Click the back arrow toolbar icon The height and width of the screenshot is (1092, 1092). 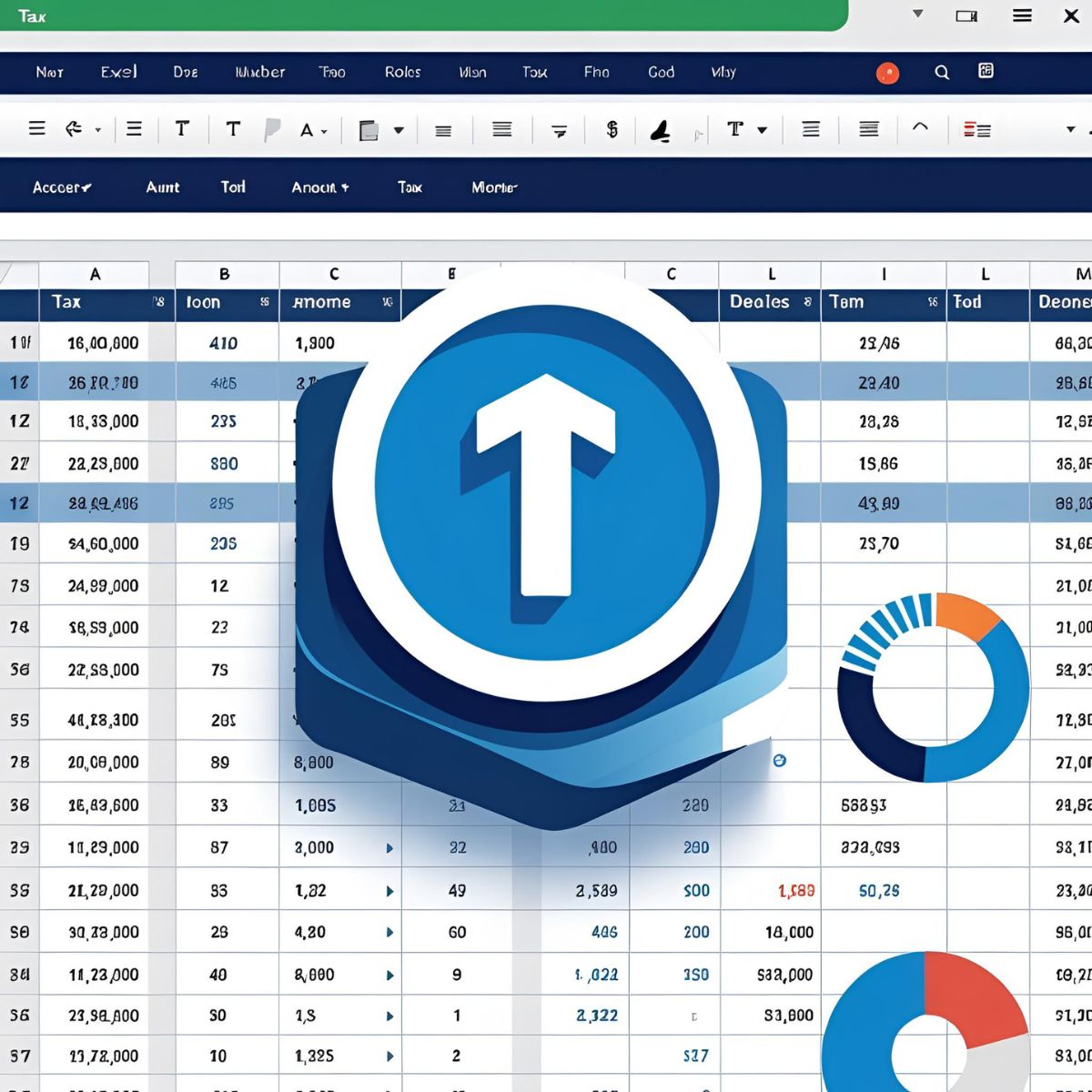(x=74, y=129)
